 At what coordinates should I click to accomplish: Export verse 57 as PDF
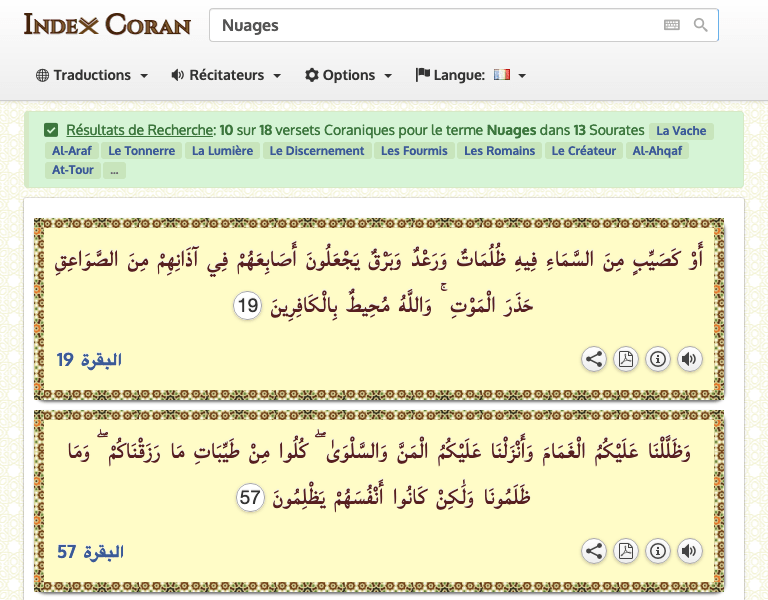click(x=625, y=551)
